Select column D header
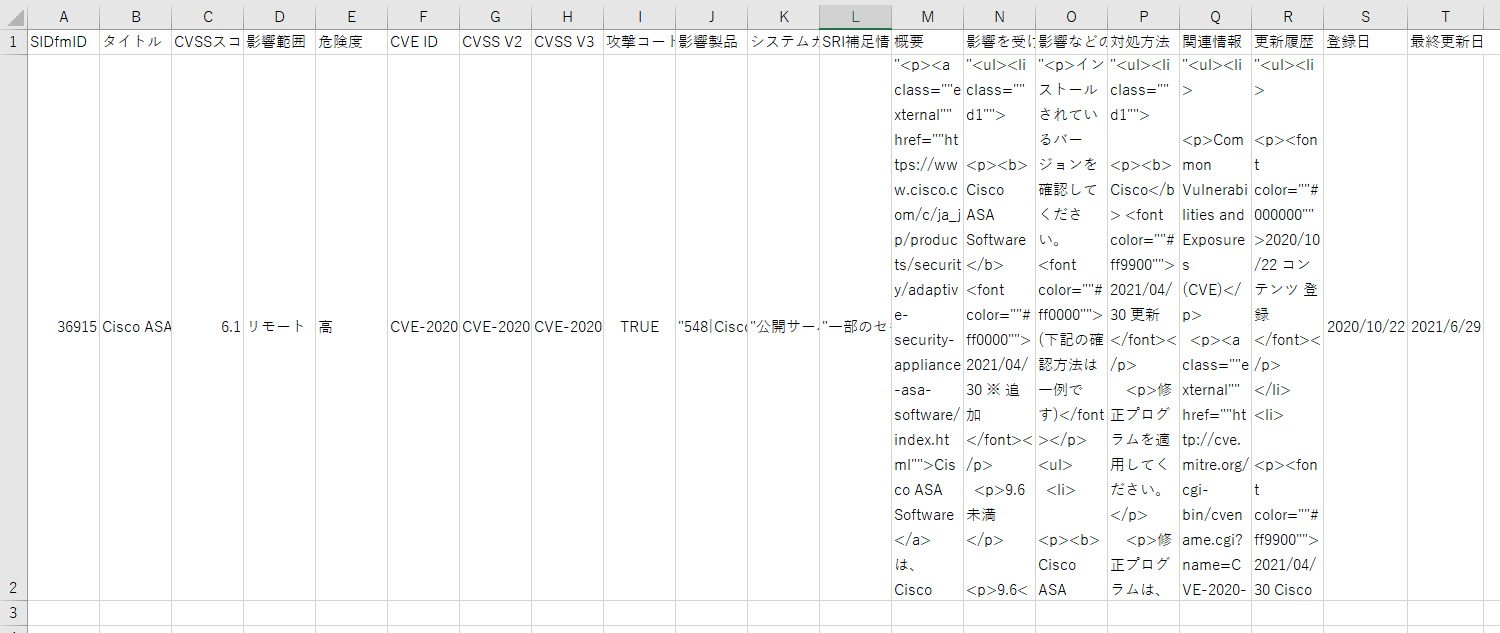Viewport: 1500px width, 633px height. click(x=280, y=16)
